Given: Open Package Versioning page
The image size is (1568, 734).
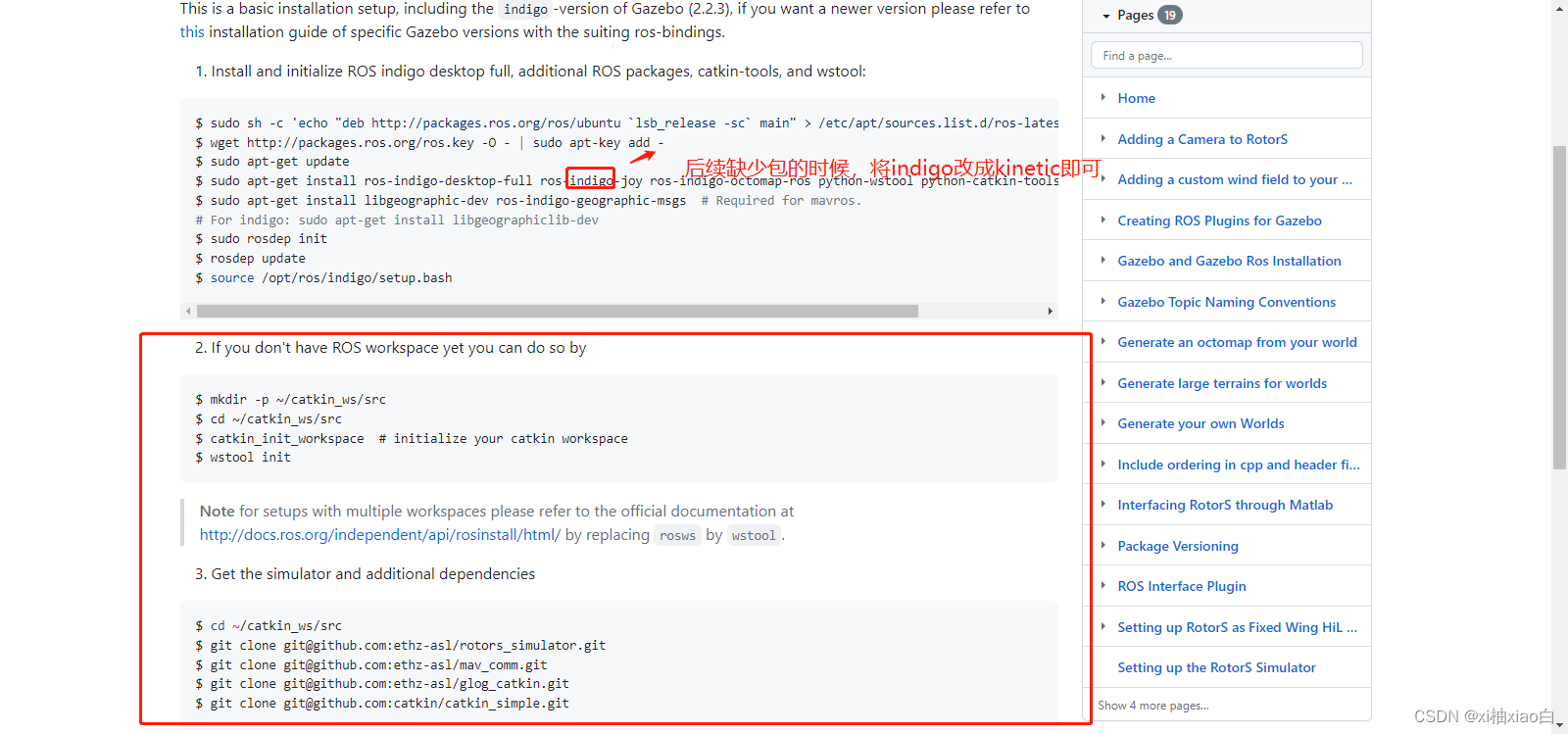Looking at the screenshot, I should click(1178, 546).
